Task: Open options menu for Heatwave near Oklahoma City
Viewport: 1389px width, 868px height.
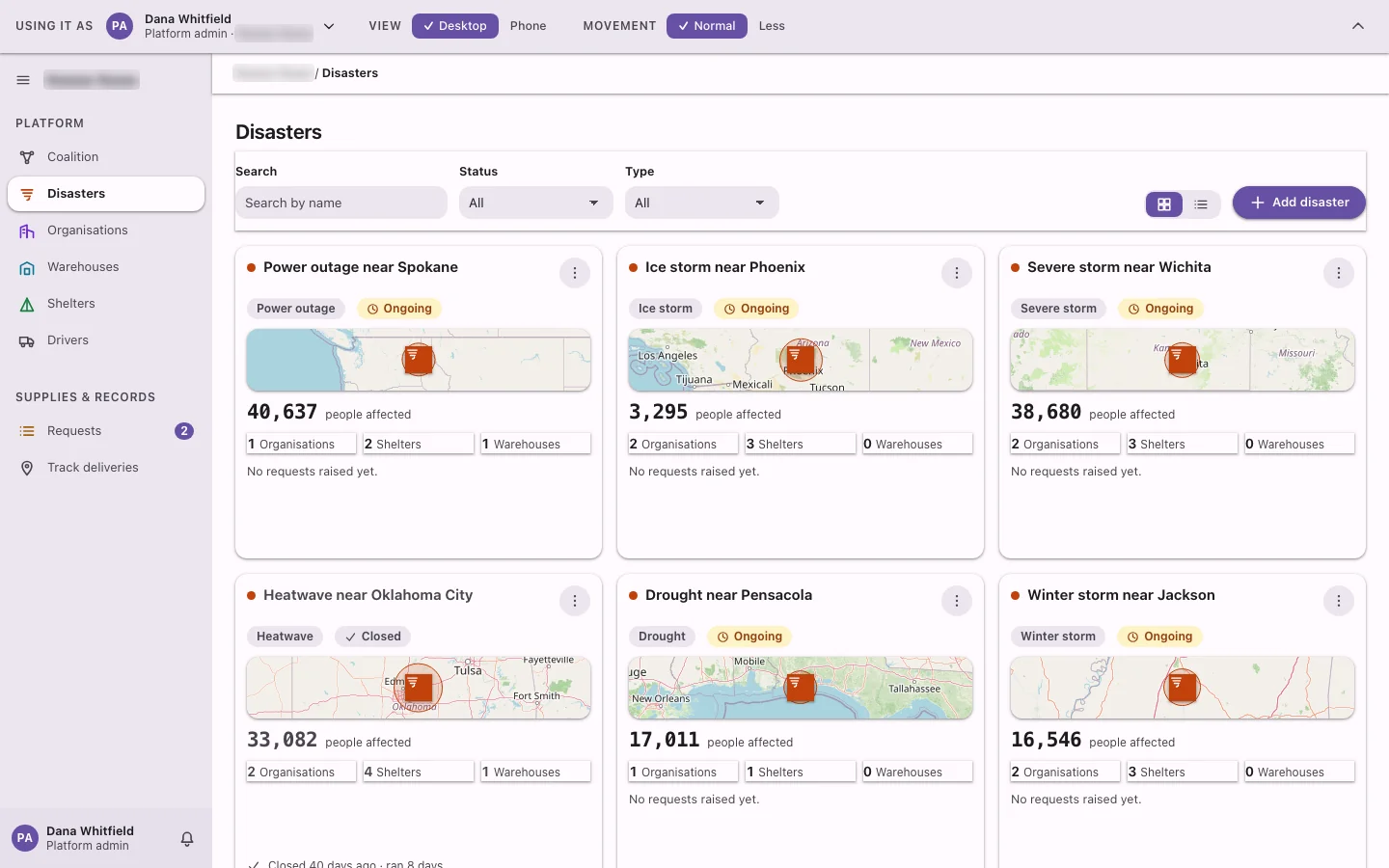Action: tap(575, 601)
